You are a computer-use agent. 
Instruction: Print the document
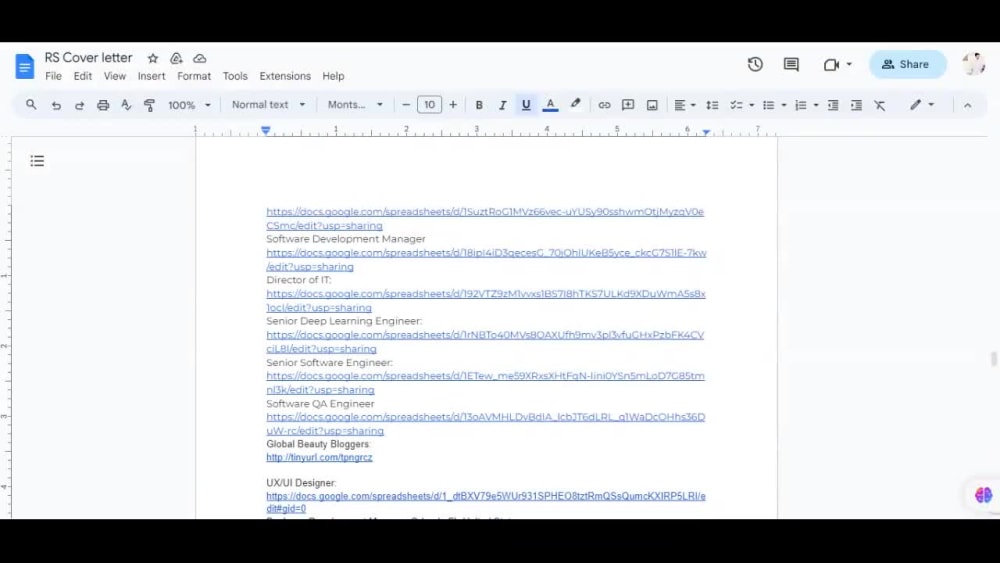pyautogui.click(x=103, y=105)
